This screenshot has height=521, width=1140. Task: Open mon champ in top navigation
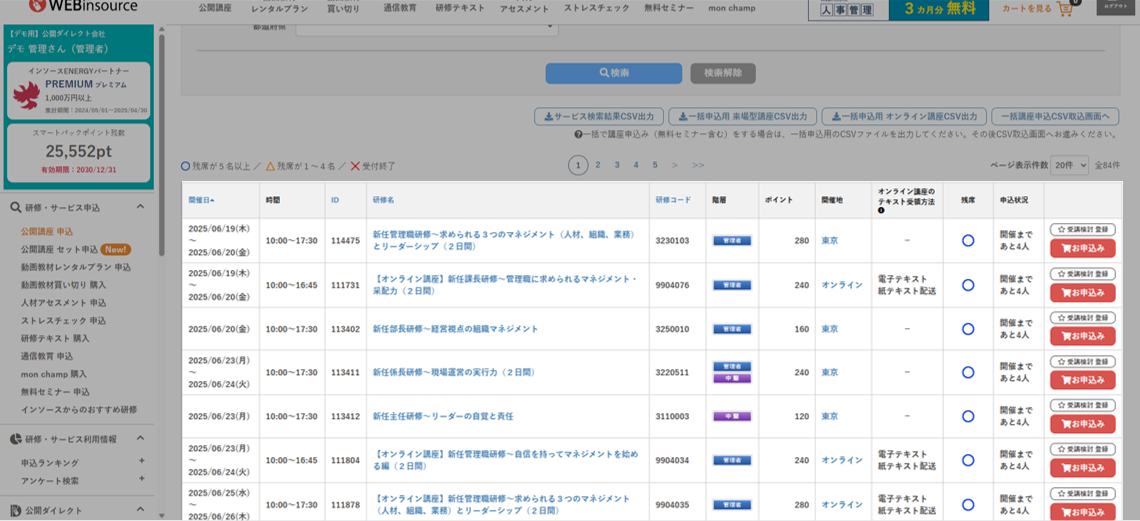click(731, 9)
